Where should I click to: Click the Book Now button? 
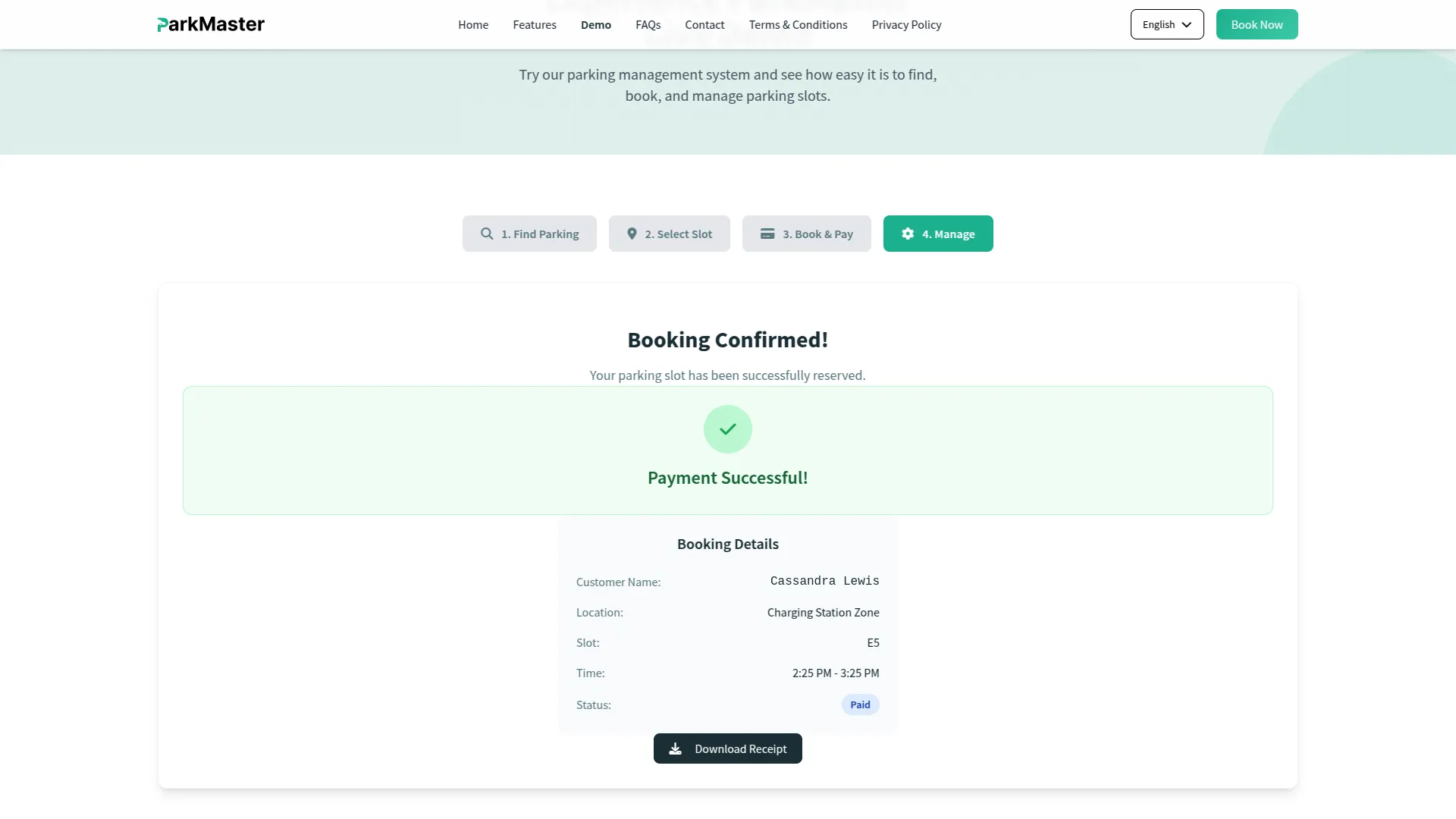click(1257, 24)
